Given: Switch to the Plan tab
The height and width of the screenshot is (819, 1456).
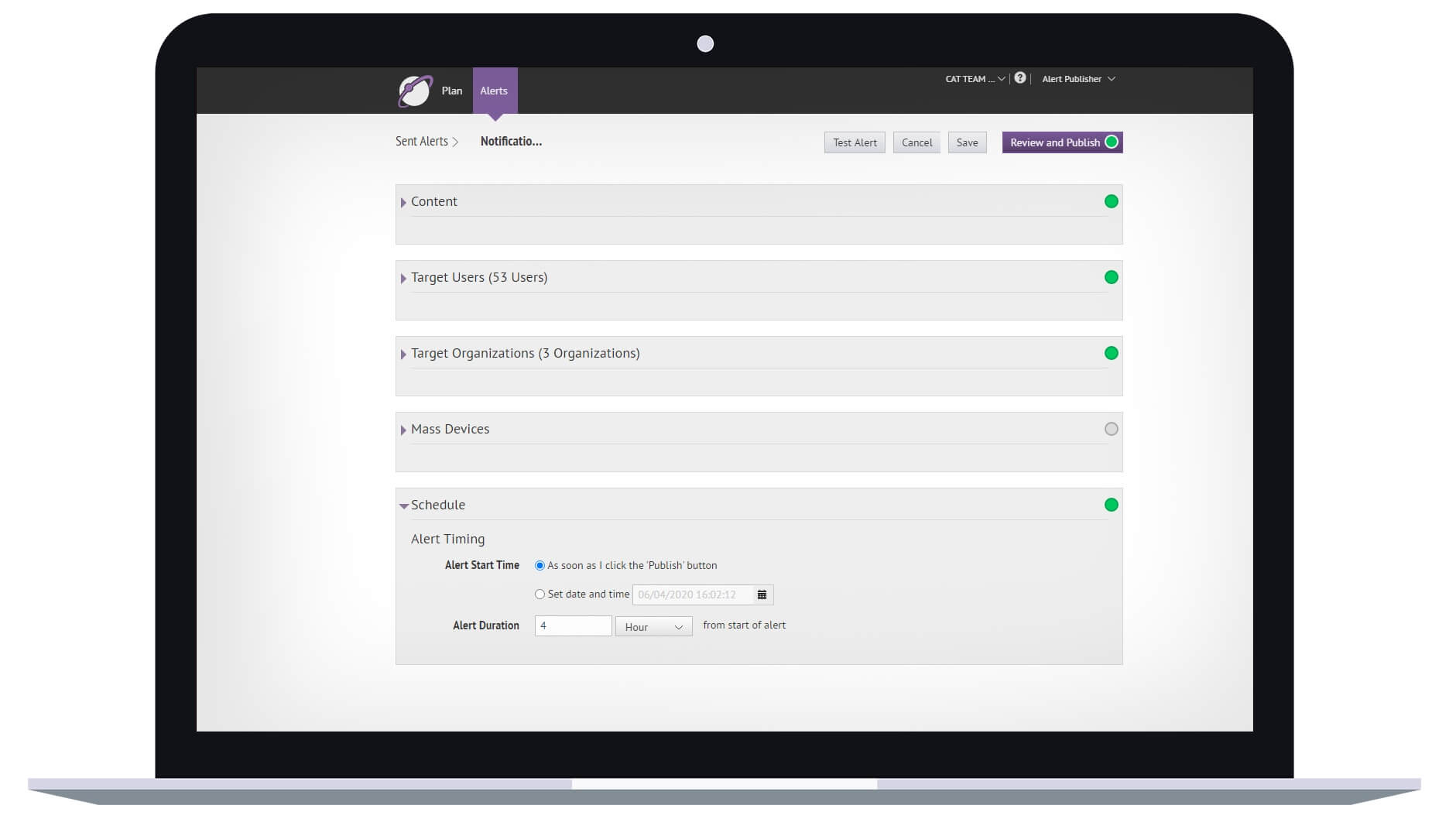Looking at the screenshot, I should click(x=451, y=91).
